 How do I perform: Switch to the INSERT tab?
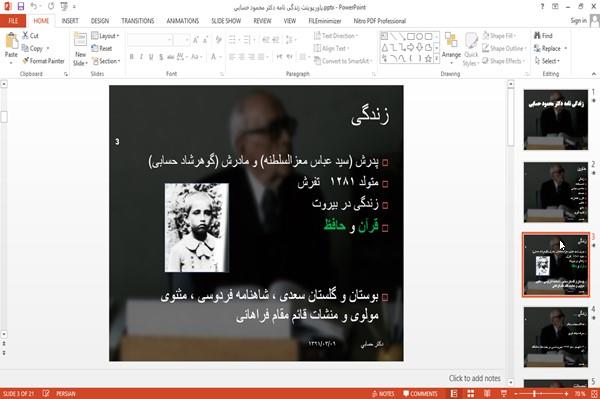pos(70,21)
